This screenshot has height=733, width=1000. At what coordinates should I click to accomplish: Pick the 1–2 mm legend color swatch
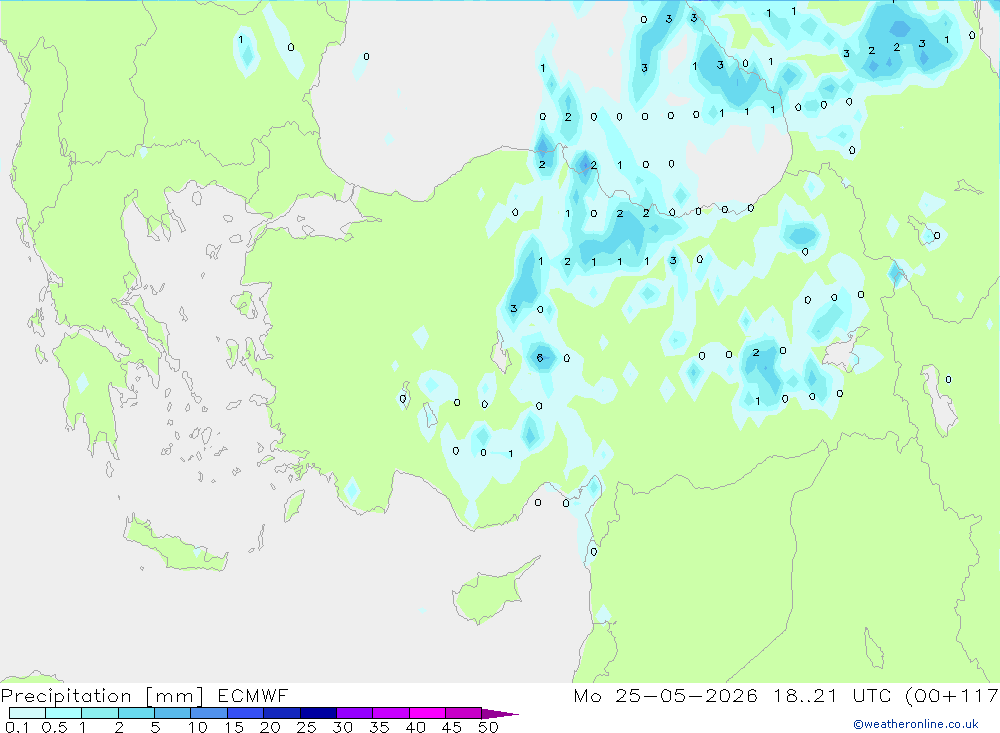pos(99,713)
